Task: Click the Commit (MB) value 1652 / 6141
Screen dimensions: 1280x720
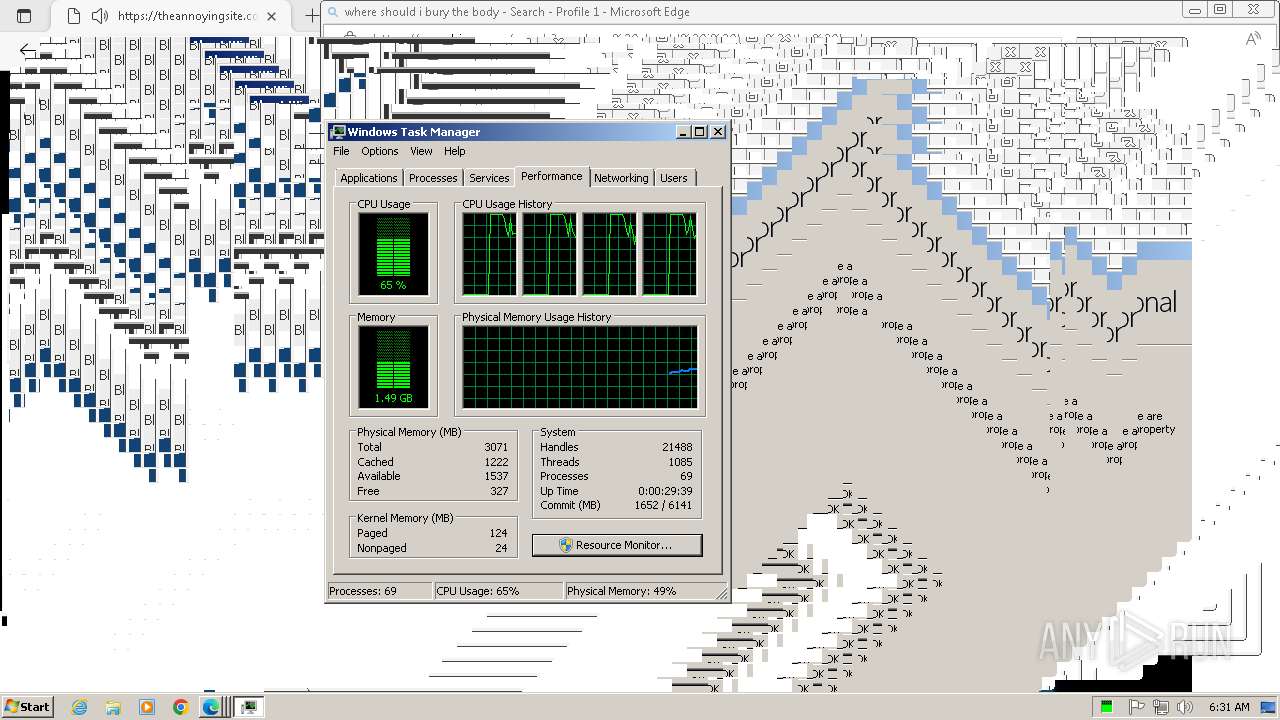Action: tap(663, 505)
